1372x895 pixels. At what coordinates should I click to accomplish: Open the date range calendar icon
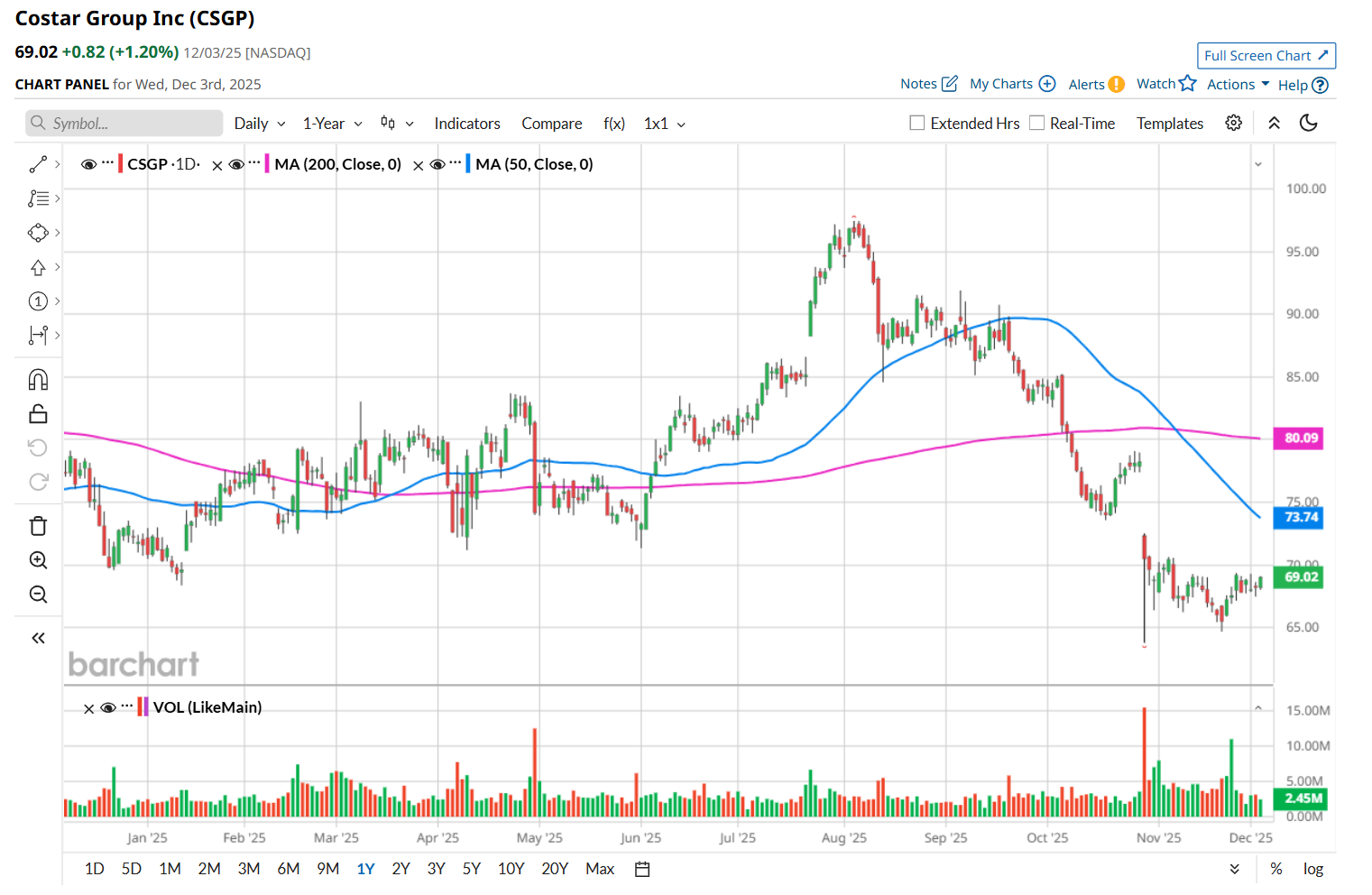[642, 870]
